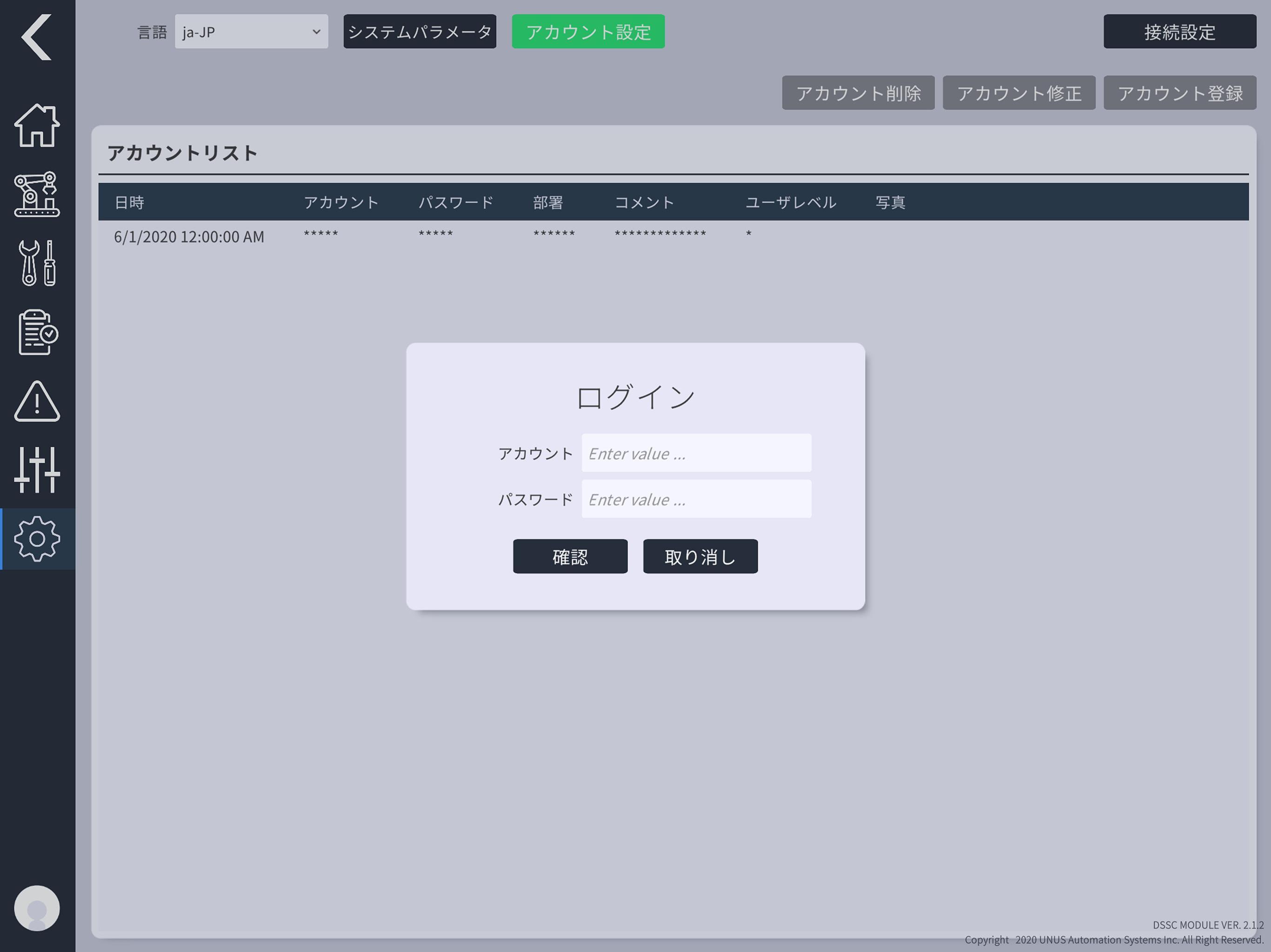Go to the Home screen icon

37,126
